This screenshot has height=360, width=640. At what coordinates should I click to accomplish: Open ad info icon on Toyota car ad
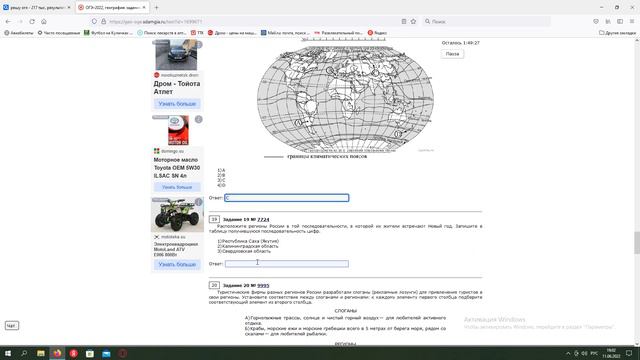click(x=199, y=44)
